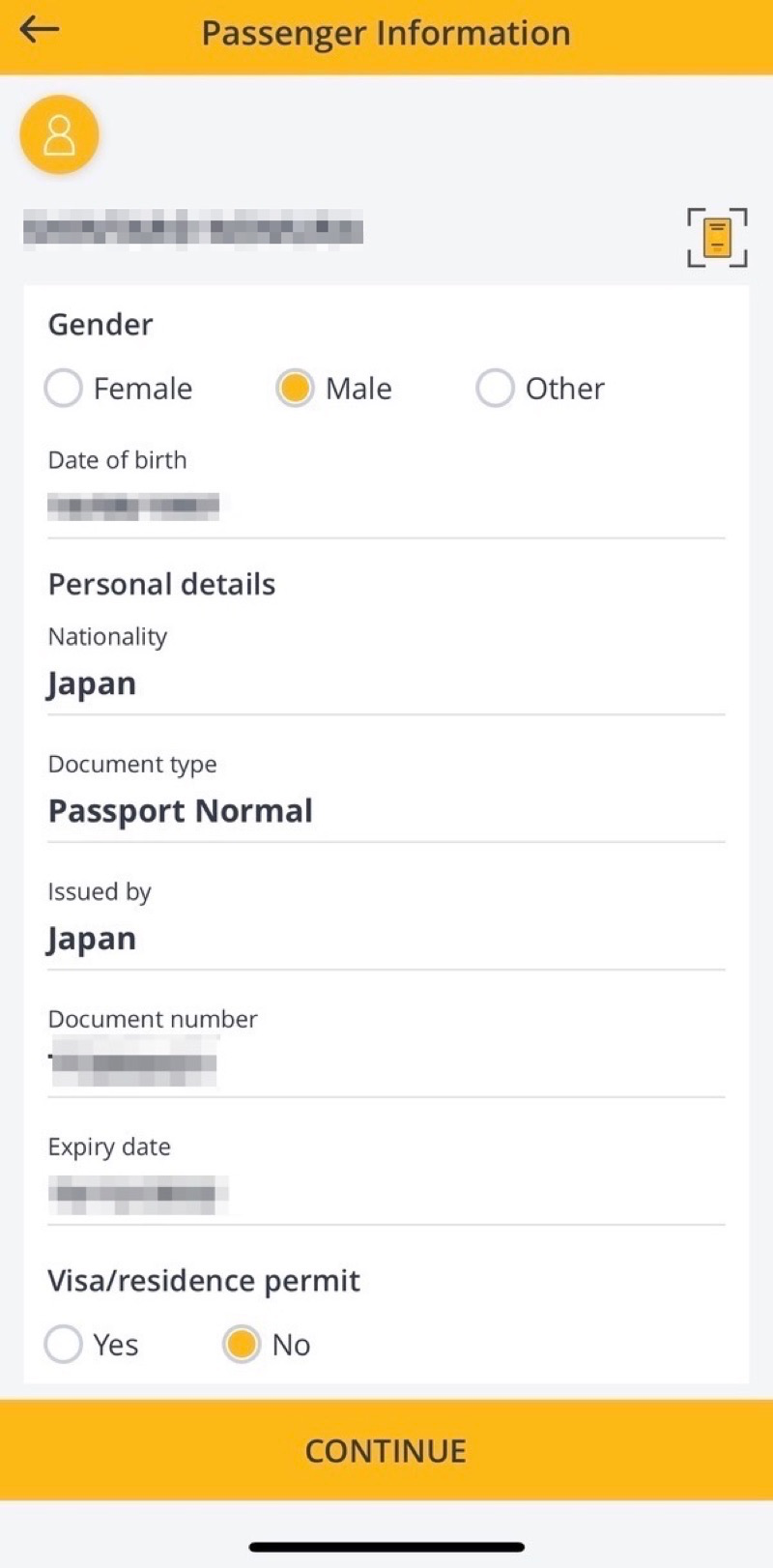Tap the back arrow icon
Screen dimensions: 773x1568
pos(40,31)
